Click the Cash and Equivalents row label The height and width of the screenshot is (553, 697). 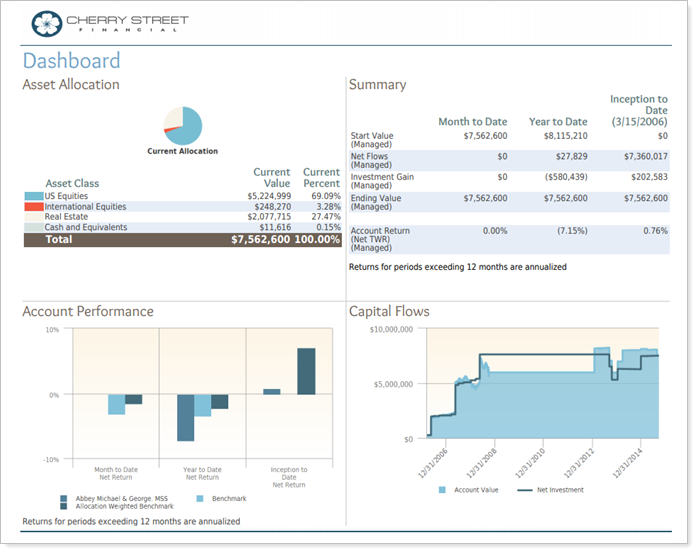point(86,227)
